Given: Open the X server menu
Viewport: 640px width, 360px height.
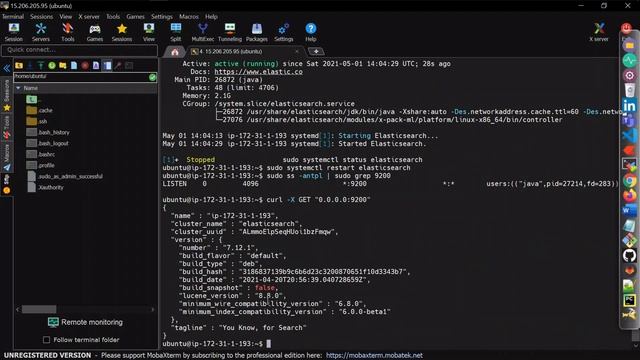Looking at the screenshot, I should coord(89,17).
